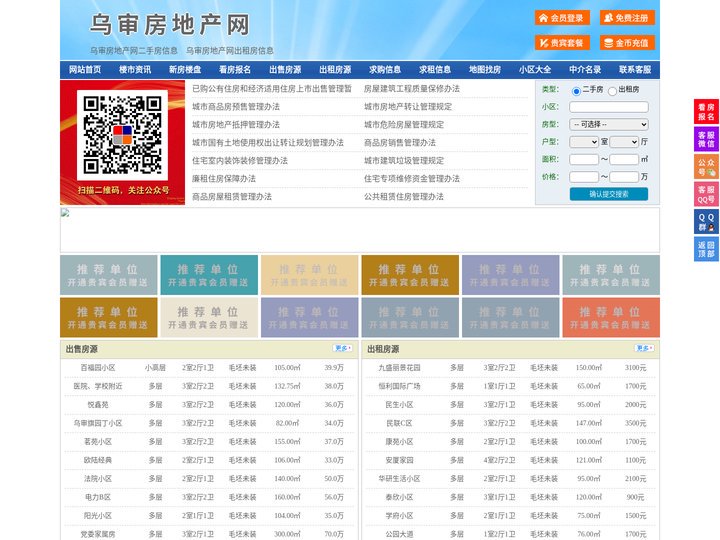Open 欧陆经典 sale listing
Viewport: 720px width, 540px height.
[98, 460]
